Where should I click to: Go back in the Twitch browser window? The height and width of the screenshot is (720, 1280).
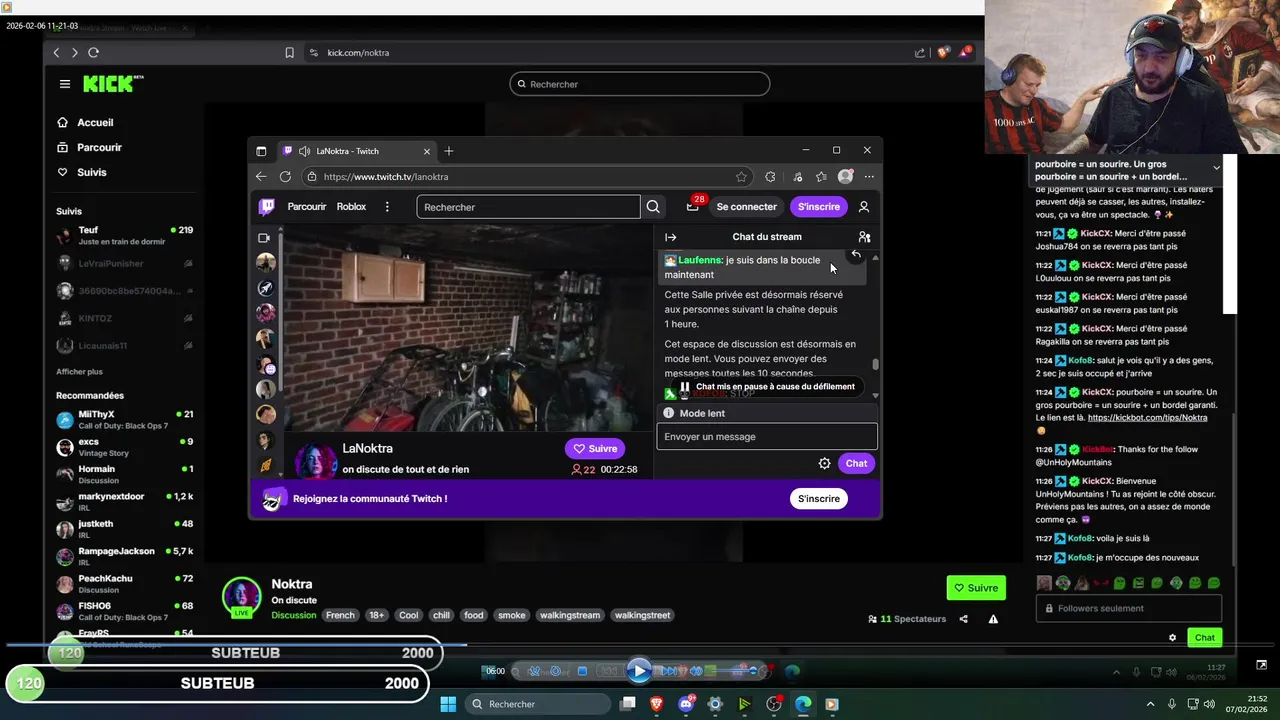click(x=261, y=177)
